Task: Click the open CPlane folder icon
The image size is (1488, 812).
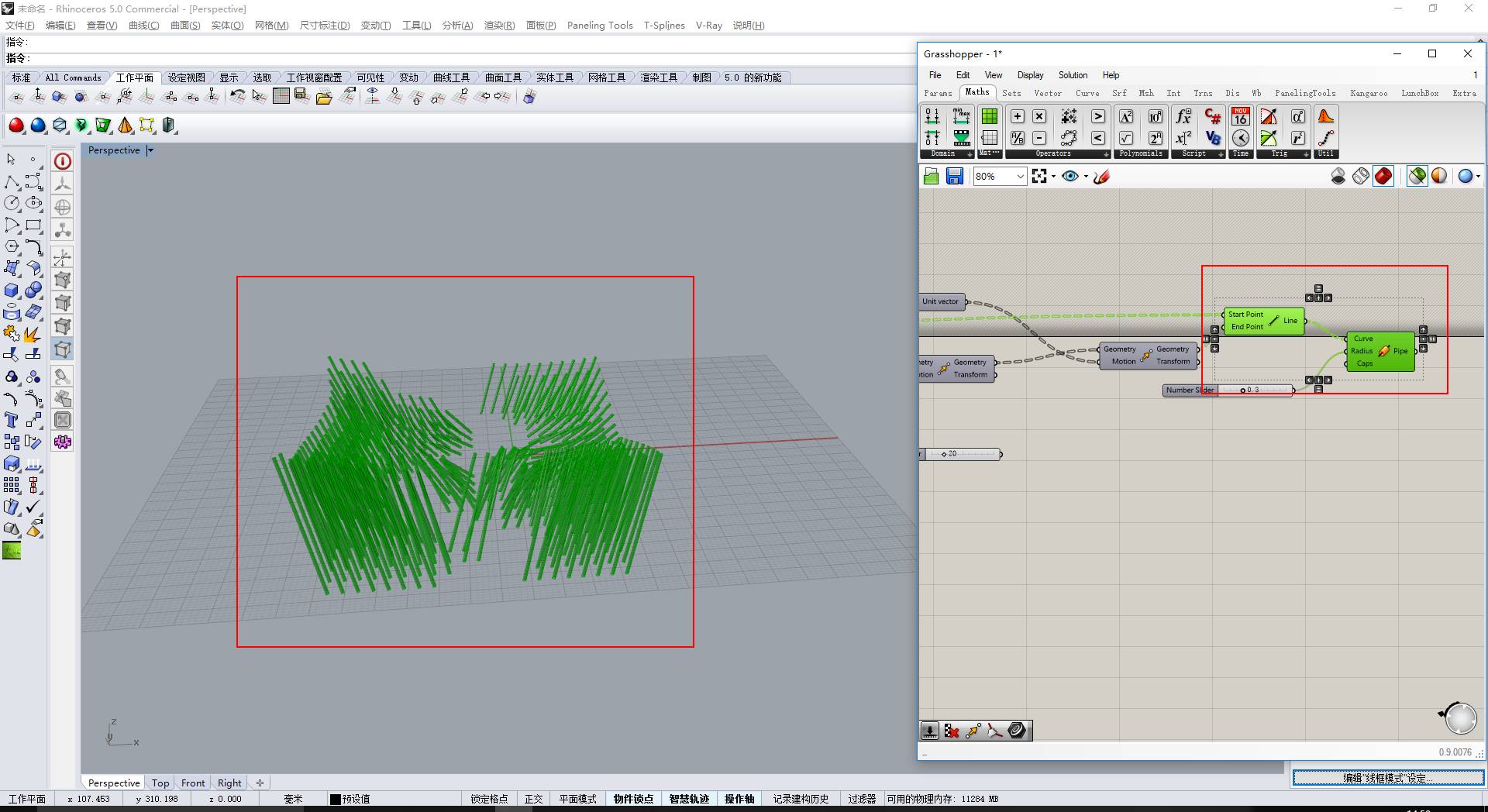Action: tap(324, 96)
